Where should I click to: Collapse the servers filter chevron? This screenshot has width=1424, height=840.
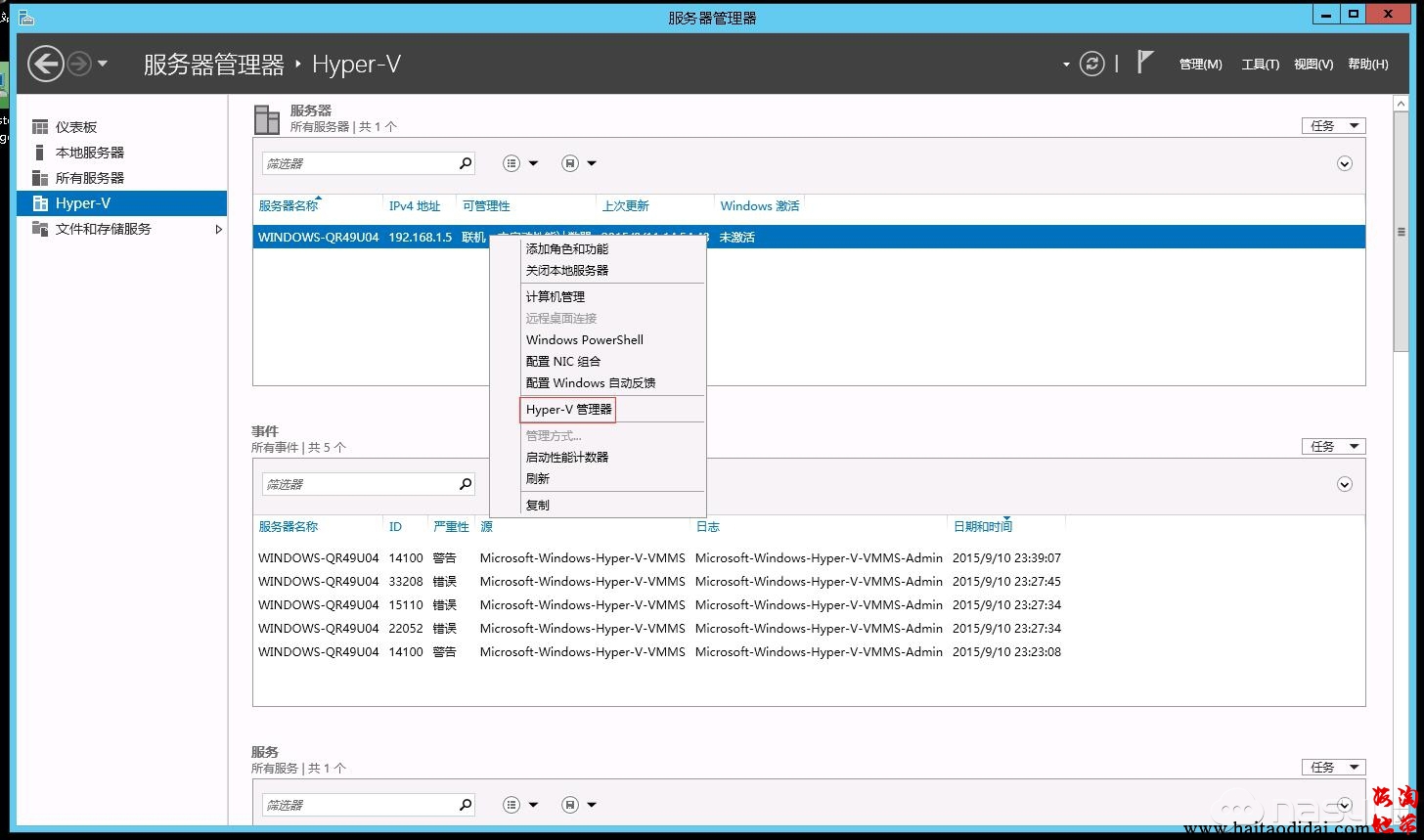tap(1344, 163)
